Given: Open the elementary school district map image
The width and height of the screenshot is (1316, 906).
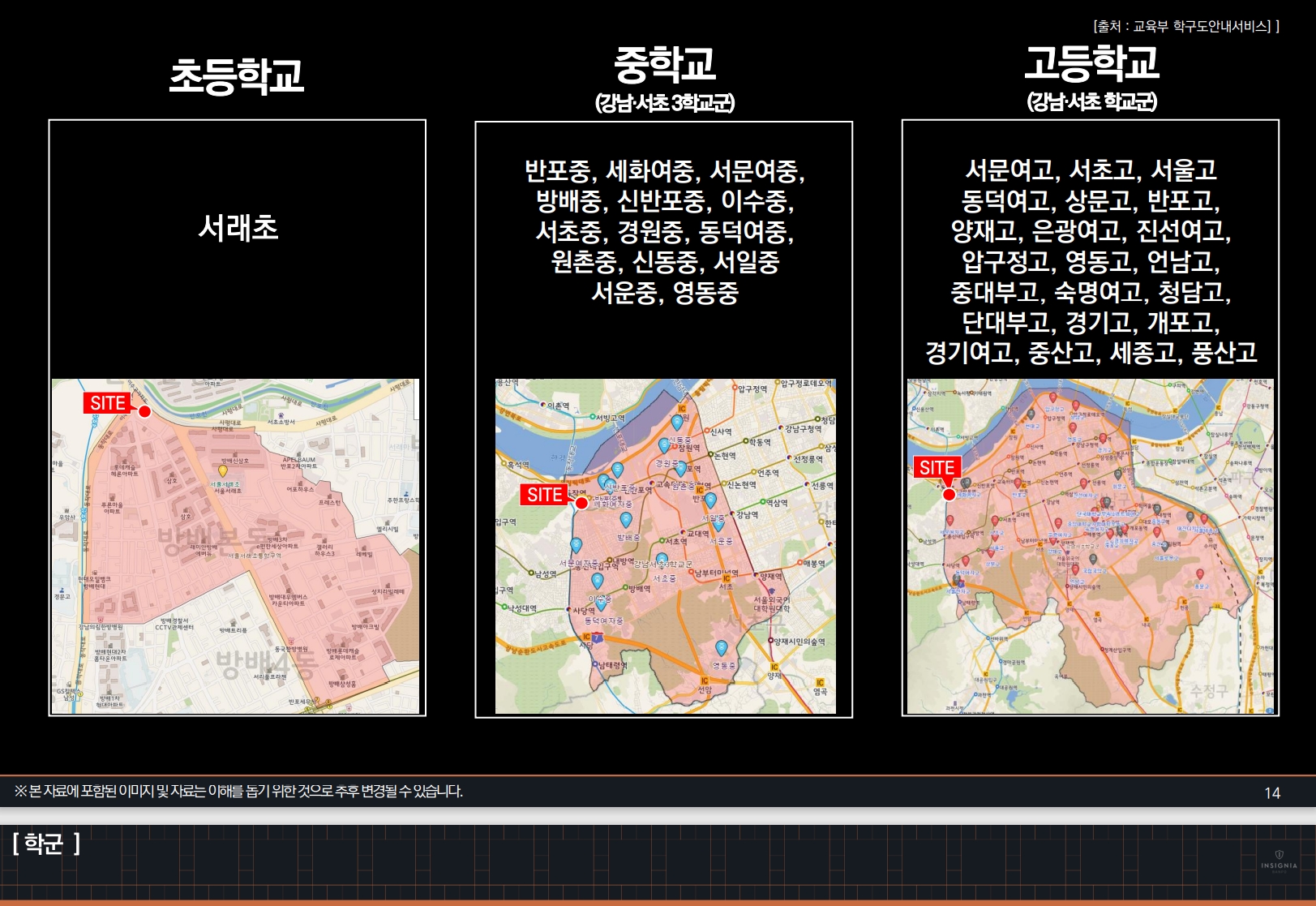Looking at the screenshot, I should click(236, 546).
